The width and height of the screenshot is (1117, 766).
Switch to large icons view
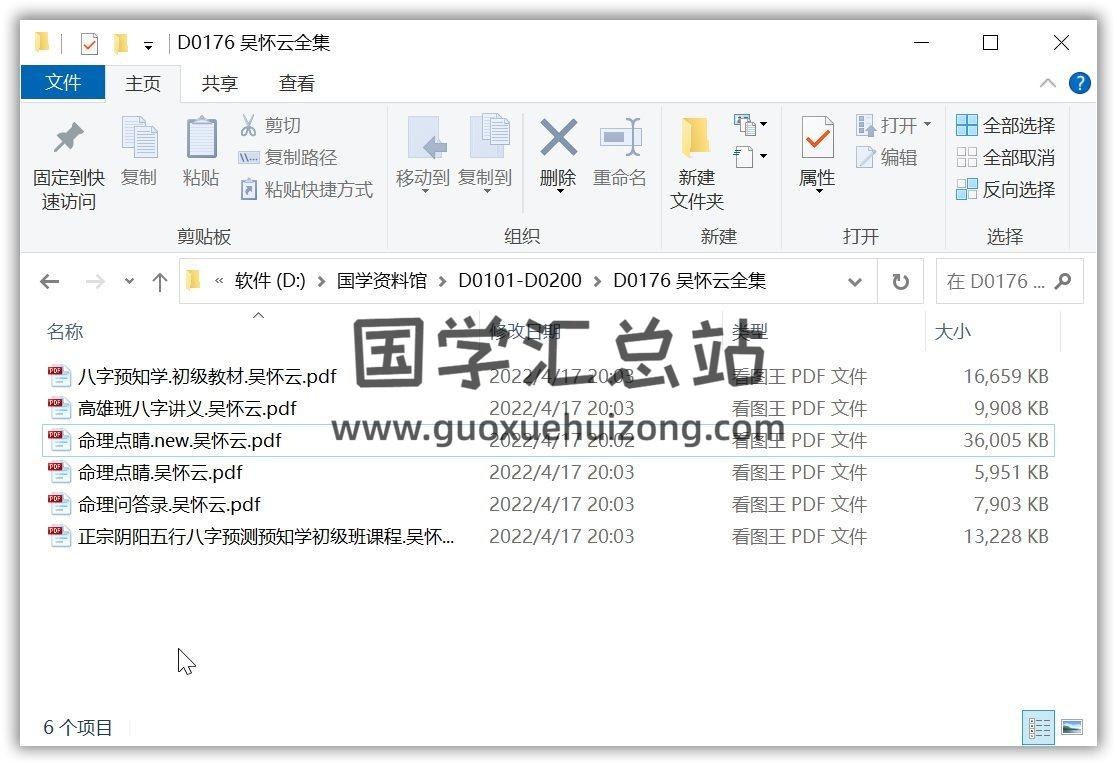1071,728
